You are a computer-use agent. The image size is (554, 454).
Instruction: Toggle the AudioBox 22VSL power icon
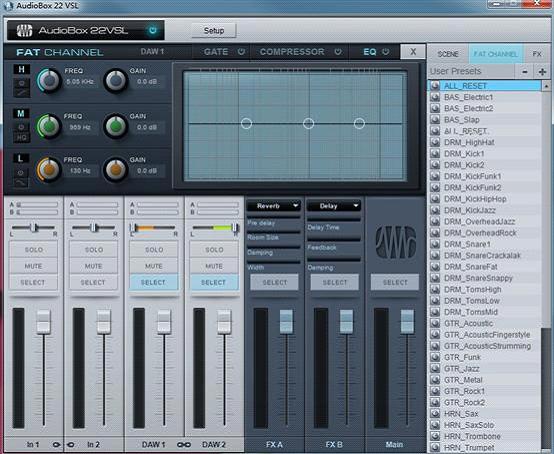[153, 30]
